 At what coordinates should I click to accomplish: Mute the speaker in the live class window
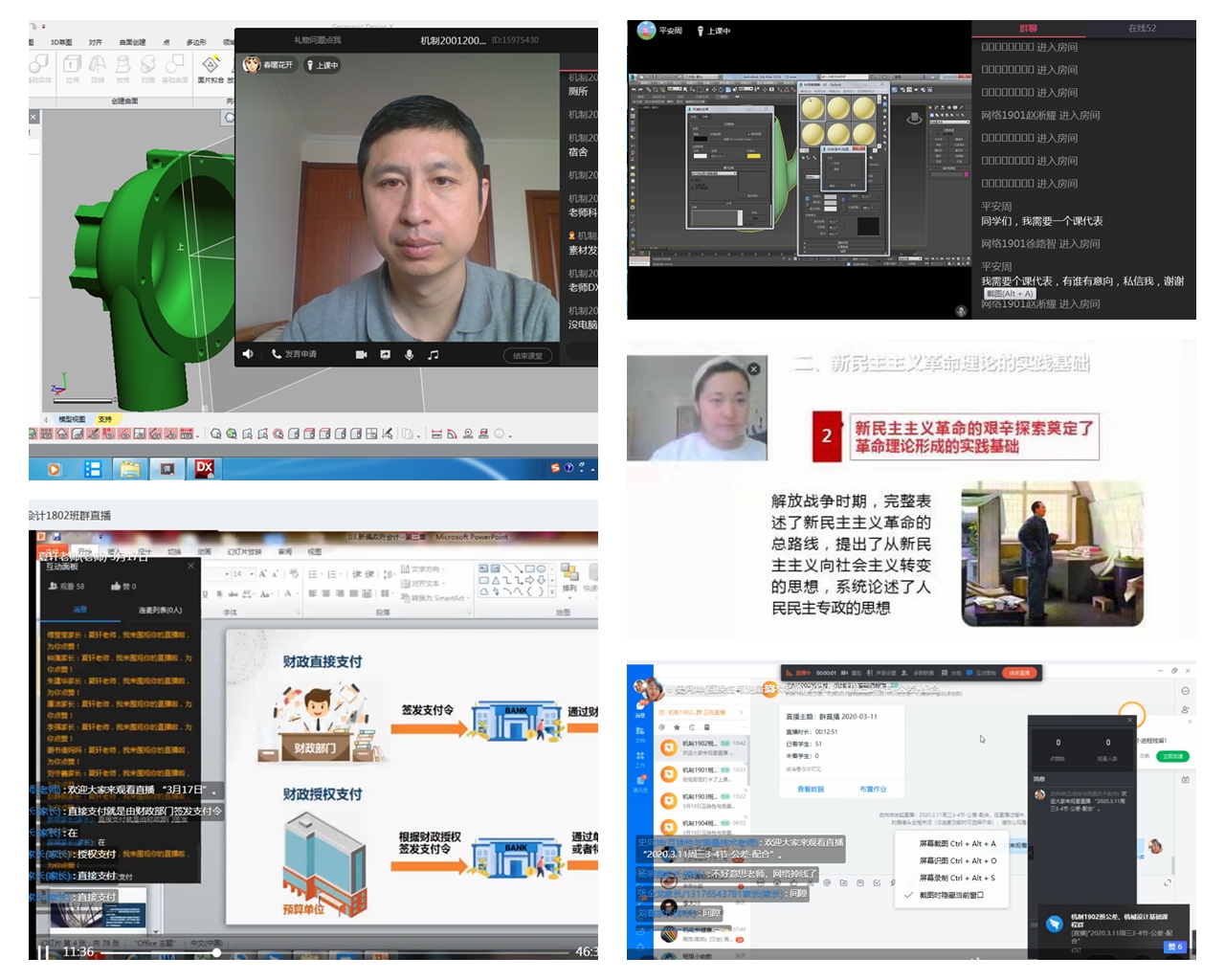click(248, 354)
